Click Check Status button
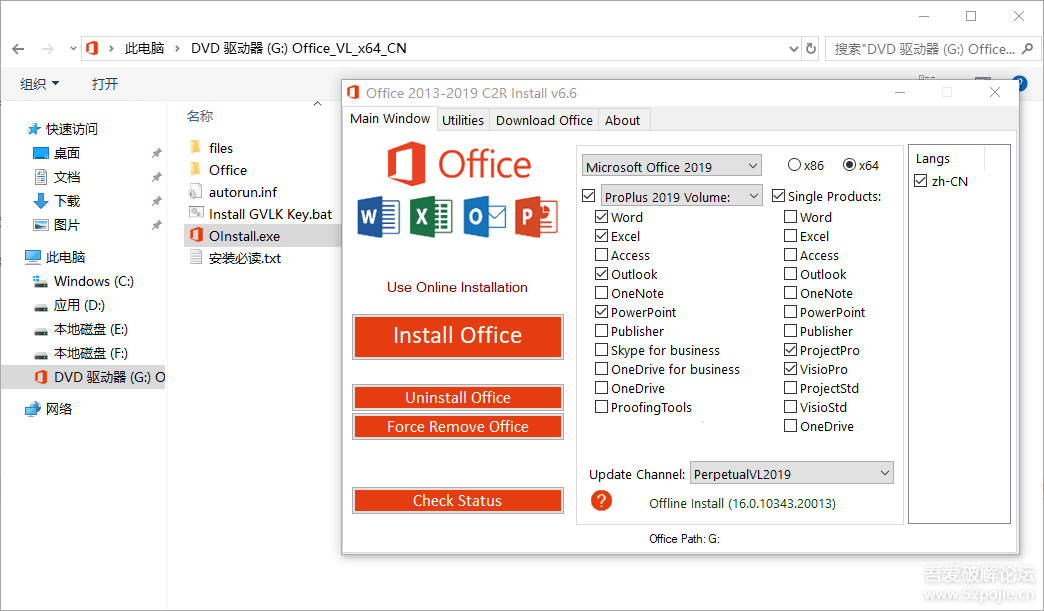Image resolution: width=1044 pixels, height=611 pixels. click(457, 501)
